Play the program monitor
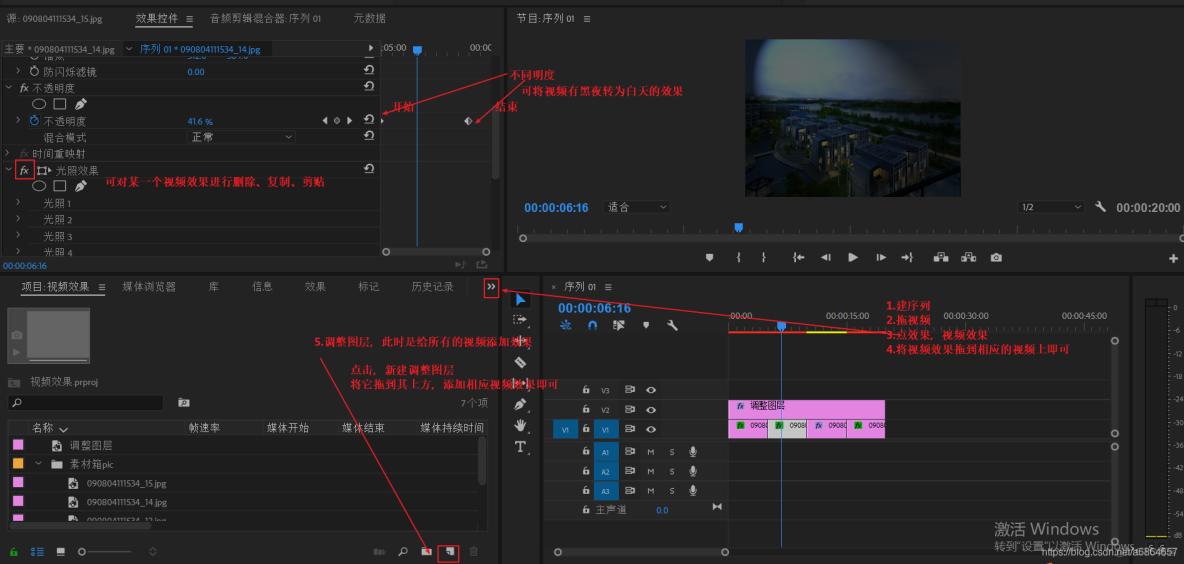 click(853, 257)
